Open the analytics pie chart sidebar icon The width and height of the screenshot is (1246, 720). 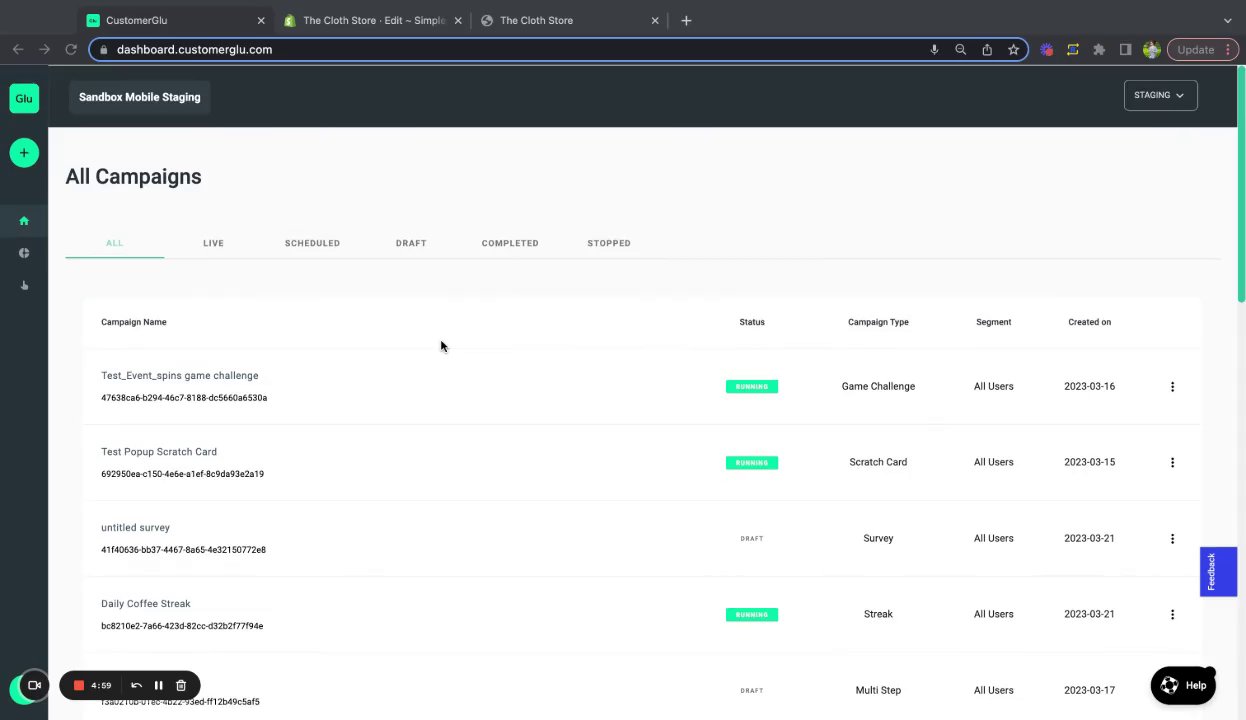24,253
